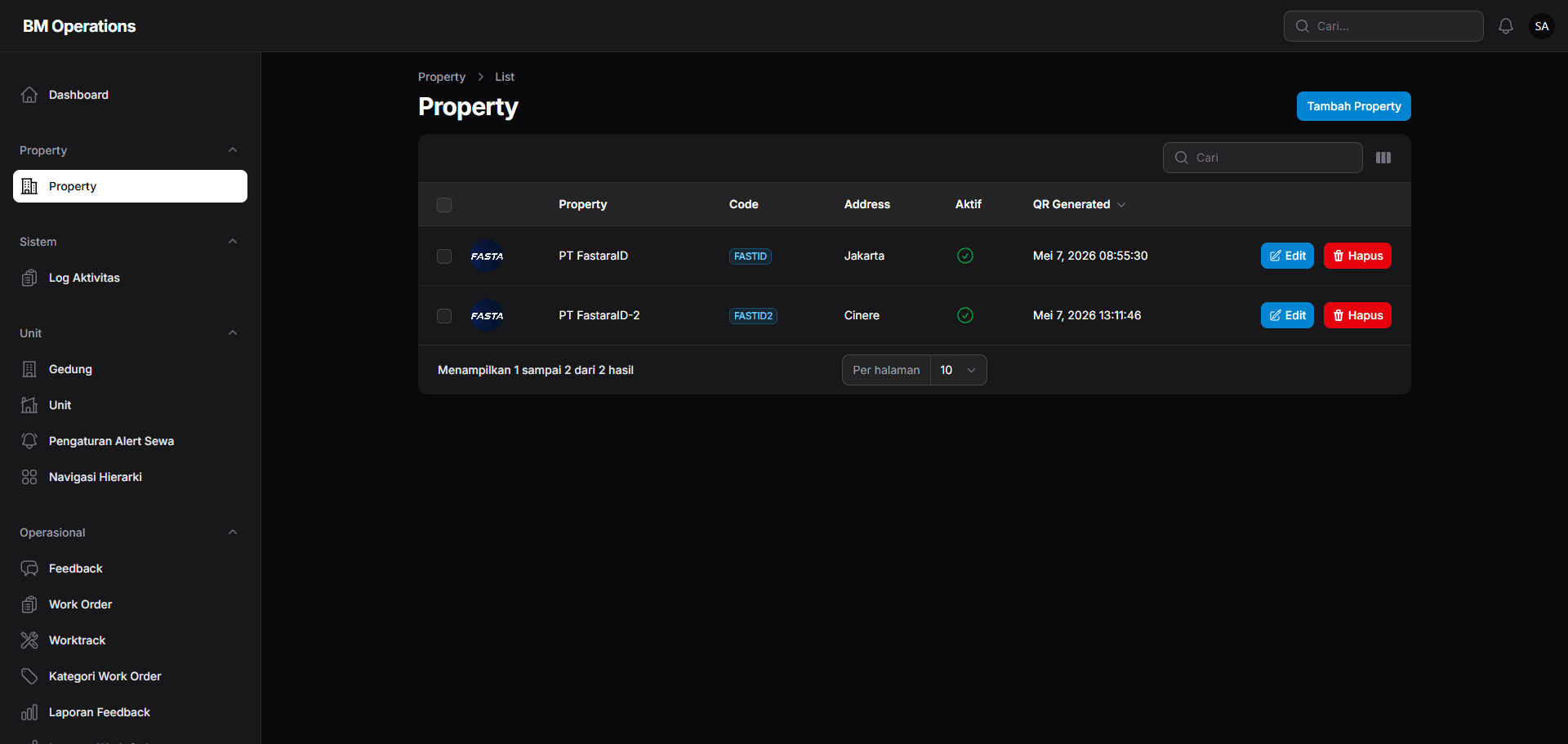
Task: Click the notification bell icon
Action: [1506, 26]
